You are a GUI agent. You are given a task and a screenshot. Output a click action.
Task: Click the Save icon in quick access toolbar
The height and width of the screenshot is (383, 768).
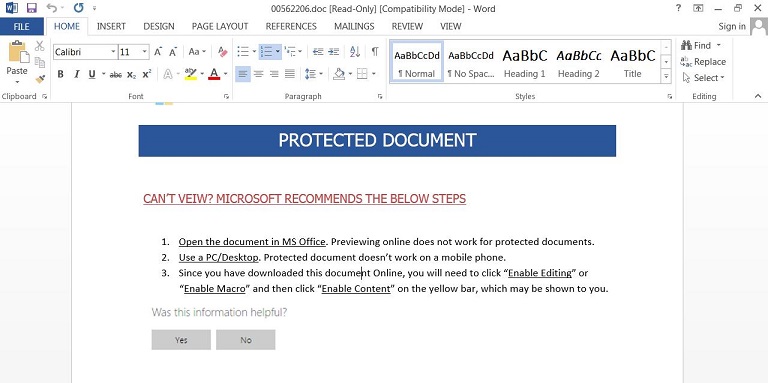[x=31, y=8]
